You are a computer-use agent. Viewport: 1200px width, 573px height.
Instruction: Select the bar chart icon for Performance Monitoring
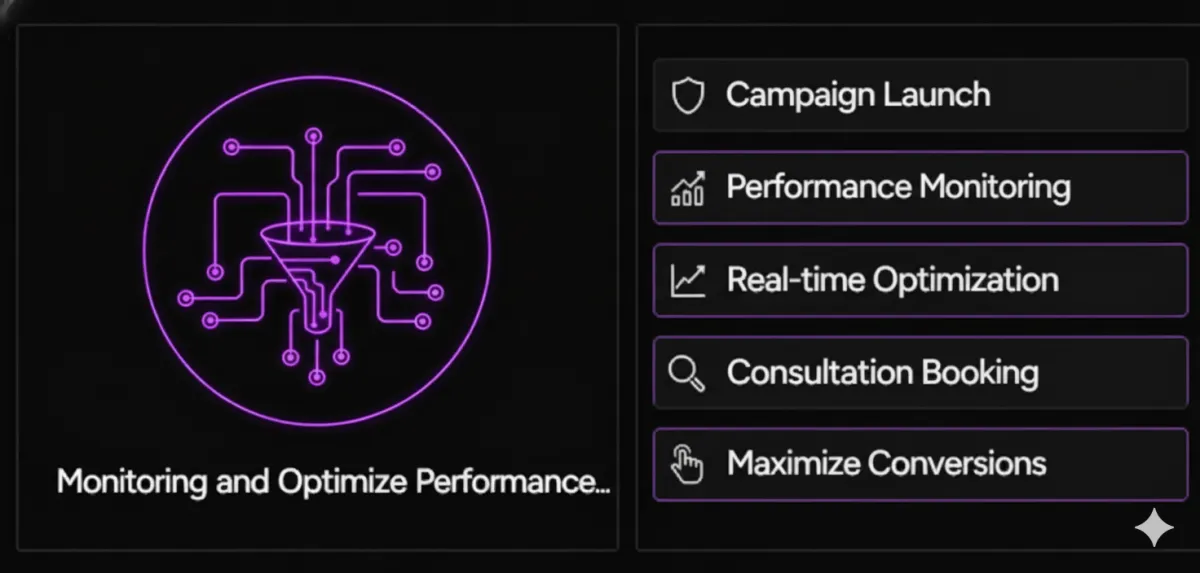[688, 188]
